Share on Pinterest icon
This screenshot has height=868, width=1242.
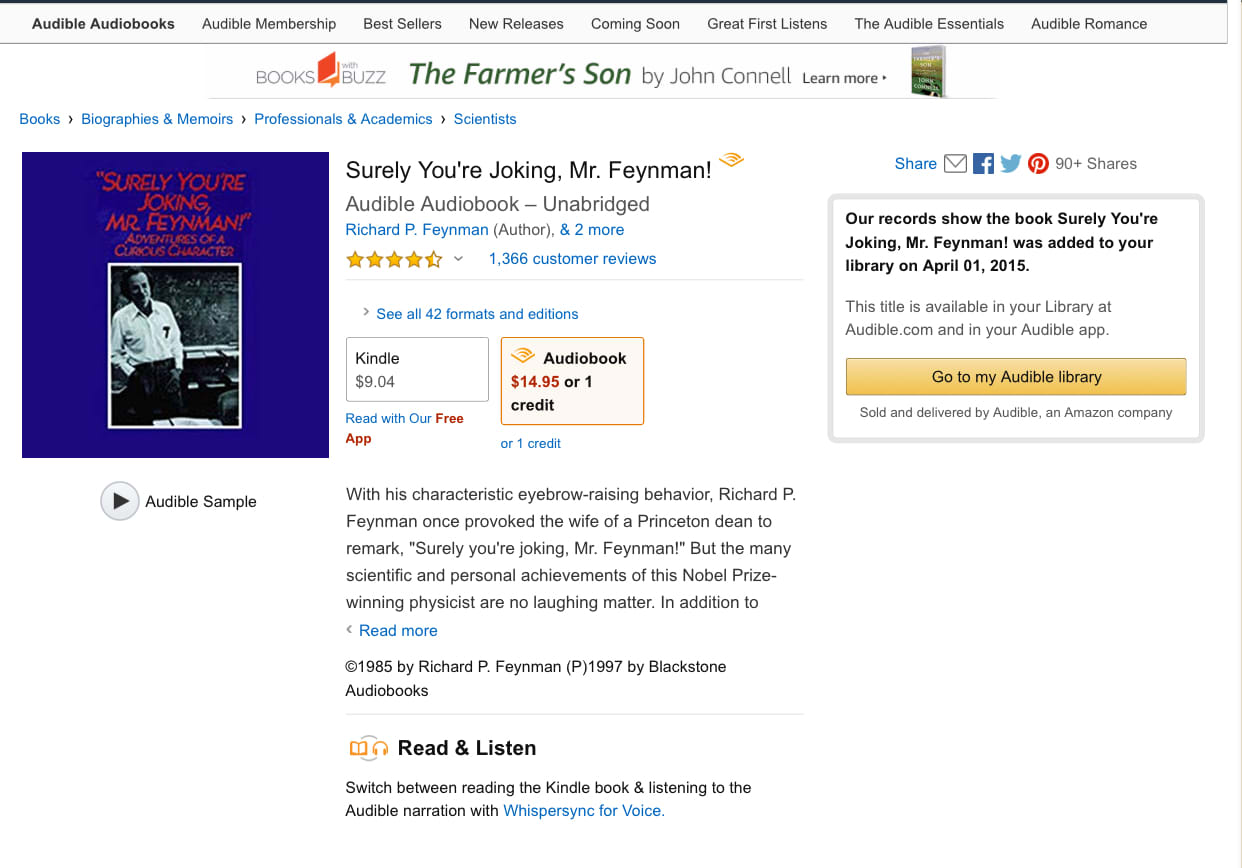click(x=1038, y=164)
